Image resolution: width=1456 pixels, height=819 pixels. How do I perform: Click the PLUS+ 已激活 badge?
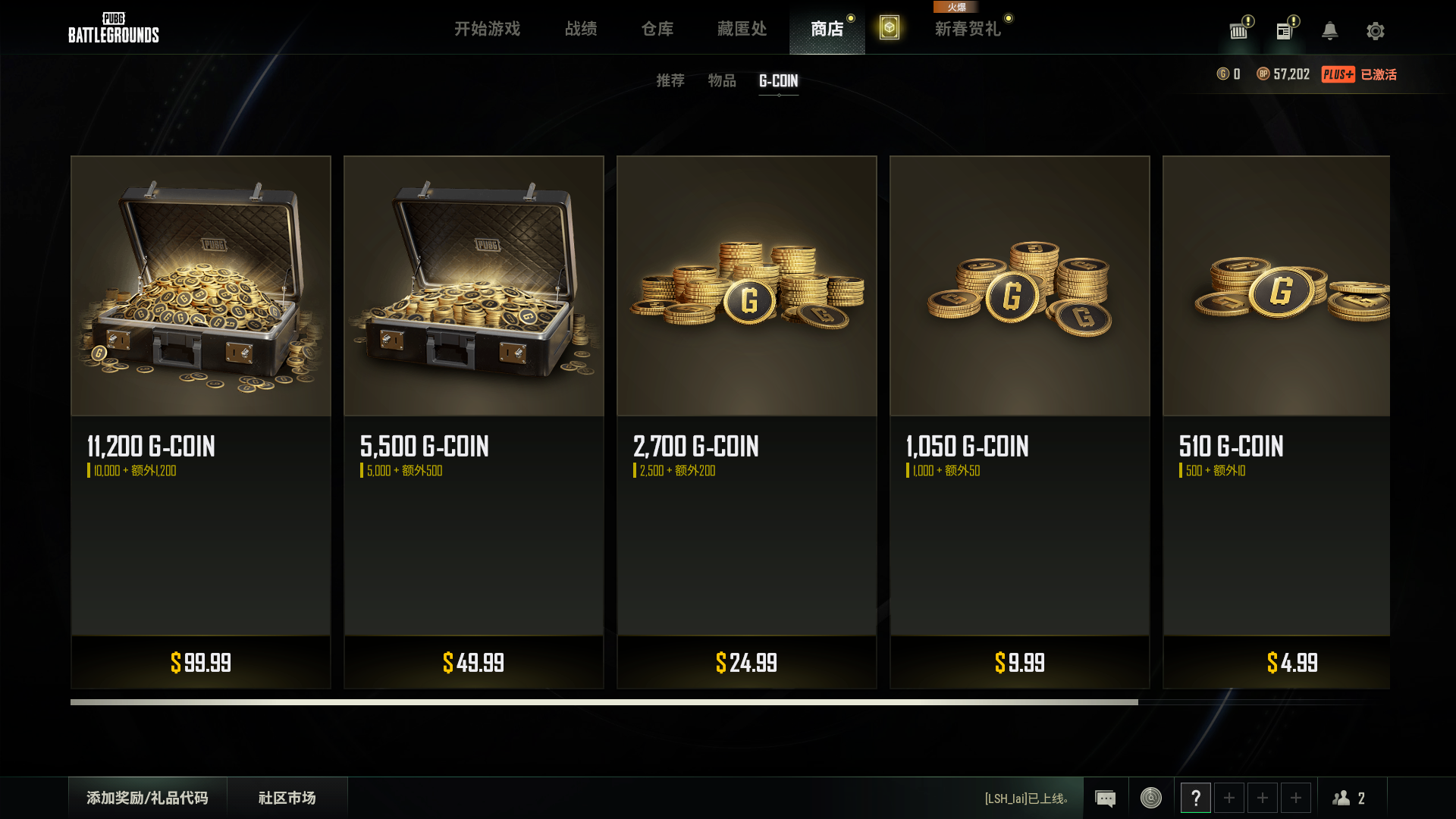tap(1359, 74)
